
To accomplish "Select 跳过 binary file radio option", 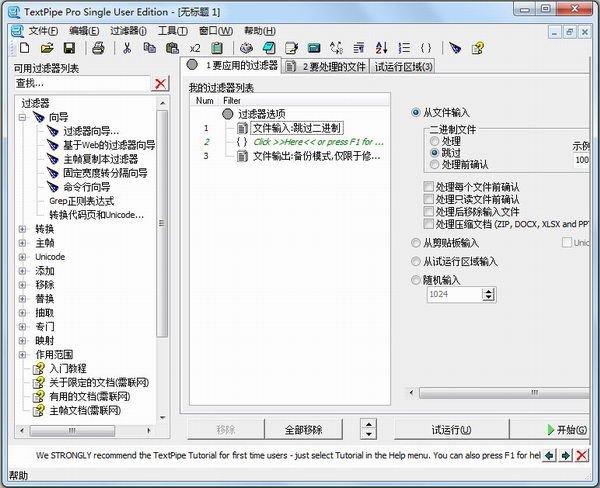I will pyautogui.click(x=434, y=153).
